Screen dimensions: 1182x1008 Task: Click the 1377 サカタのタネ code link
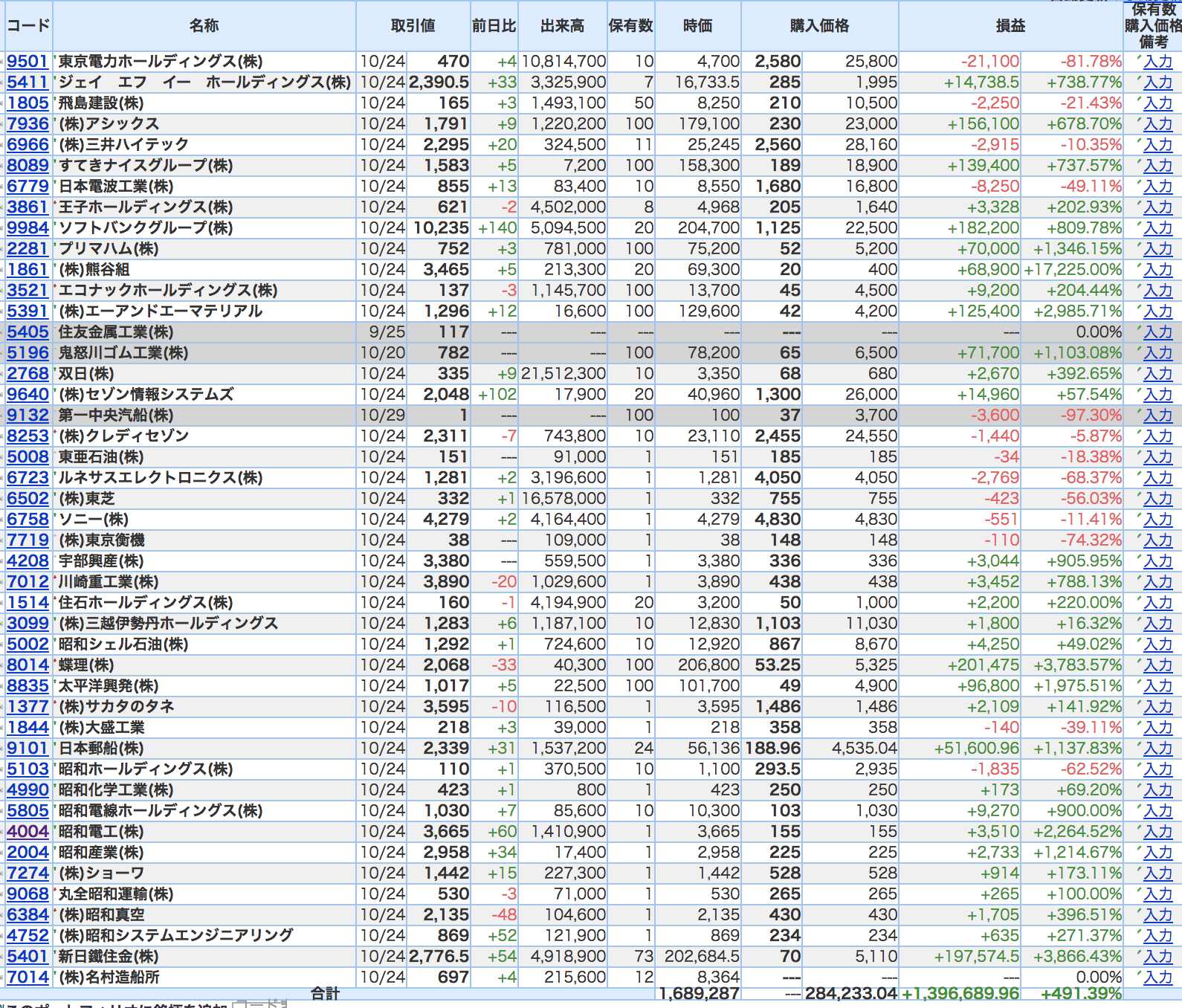pyautogui.click(x=28, y=707)
